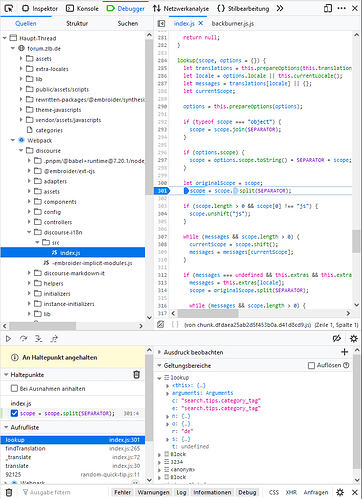Uncheck the scope.split breakpoint checkbox
The height and width of the screenshot is (499, 362).
pos(14,413)
